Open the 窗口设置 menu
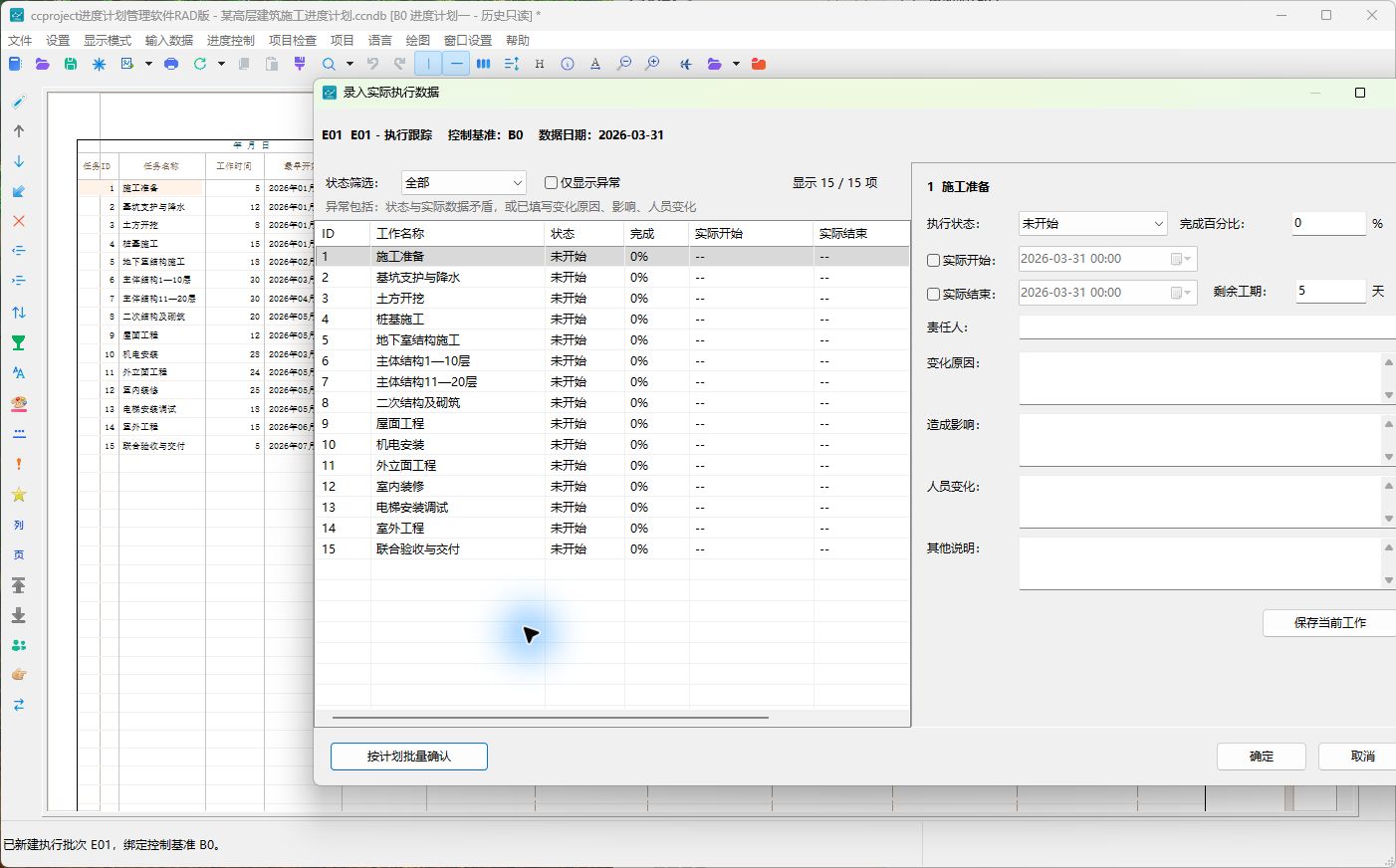The image size is (1396, 868). [x=468, y=41]
